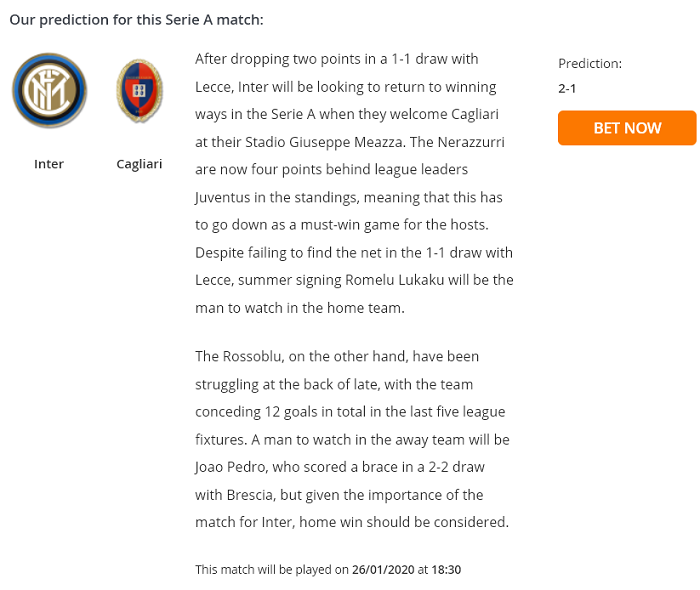This screenshot has height=590, width=700.
Task: Click the Cagliari club crest logo
Action: click(138, 92)
